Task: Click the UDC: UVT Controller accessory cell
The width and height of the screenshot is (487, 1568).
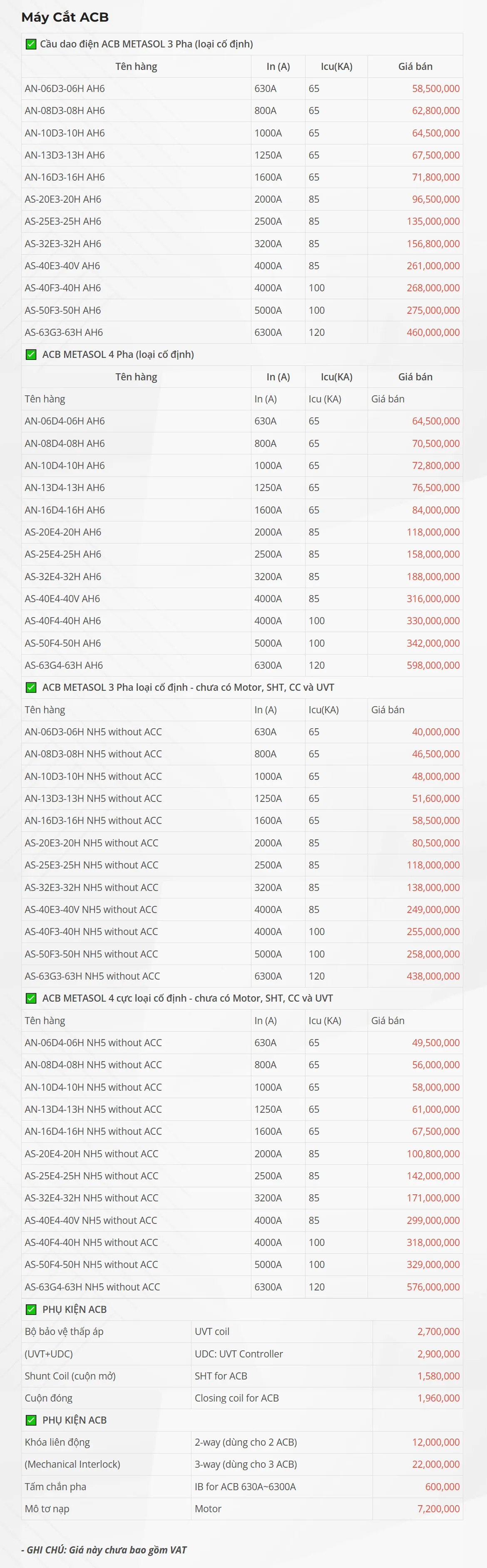Action: tap(239, 1354)
